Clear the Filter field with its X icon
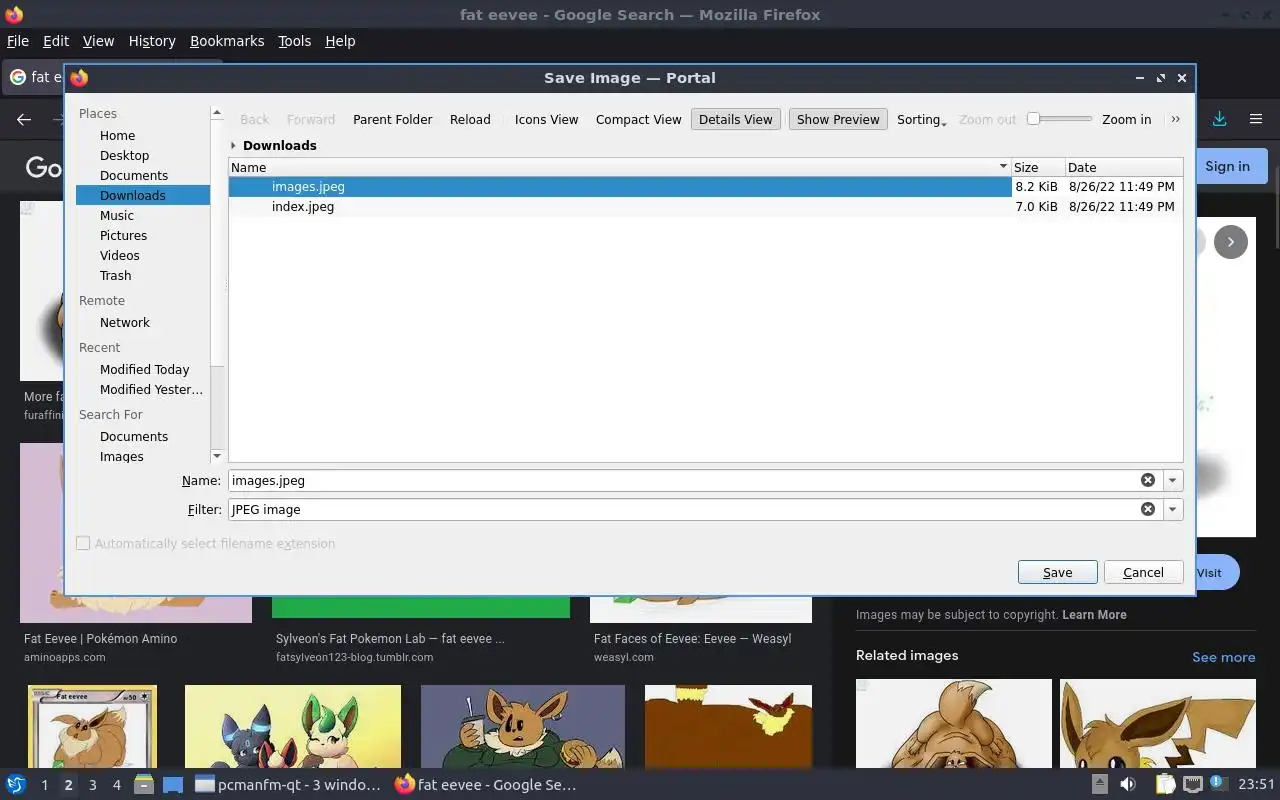 pos(1148,509)
